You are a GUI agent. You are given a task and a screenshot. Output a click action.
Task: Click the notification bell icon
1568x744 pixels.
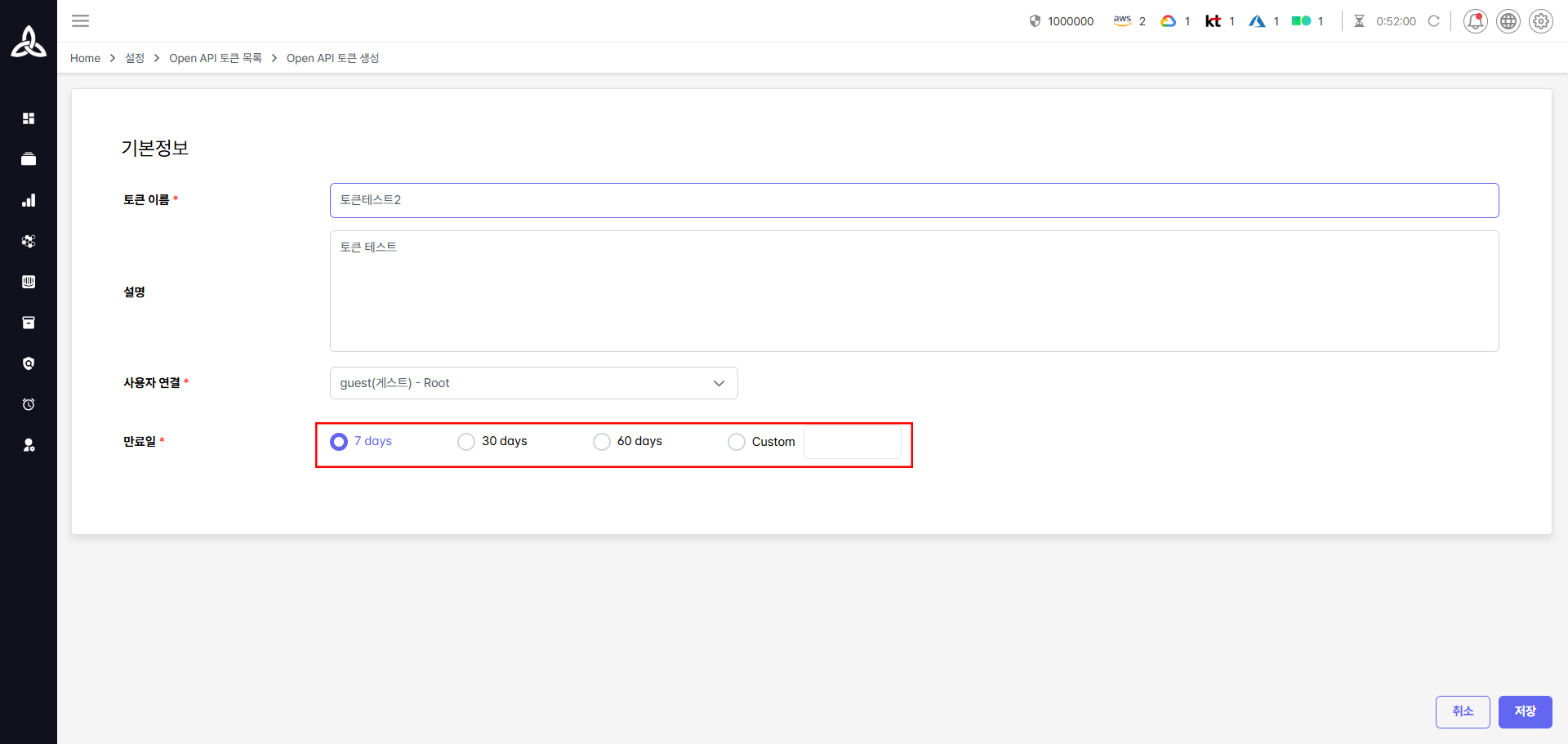[1475, 21]
